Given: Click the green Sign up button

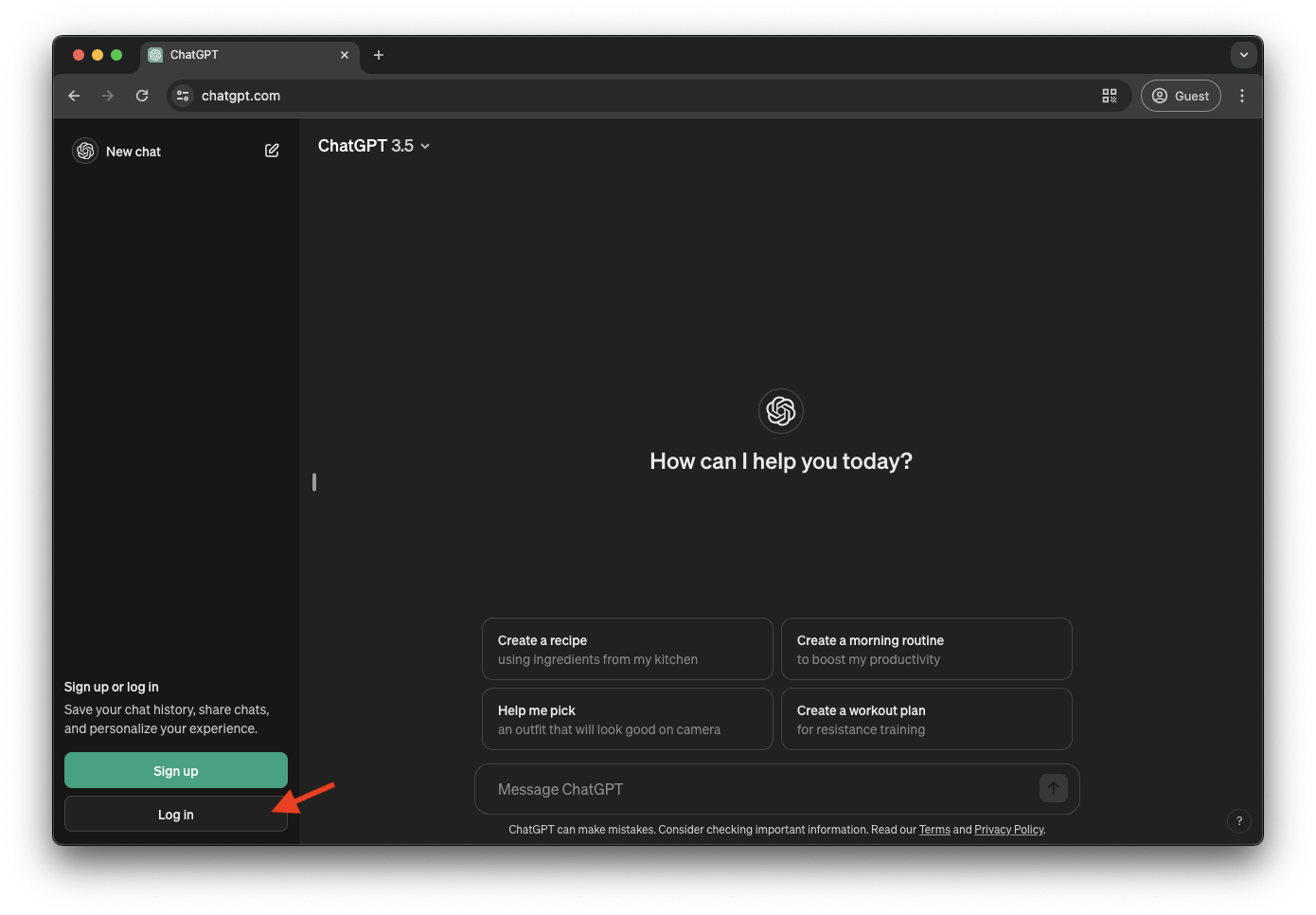Looking at the screenshot, I should pyautogui.click(x=176, y=770).
